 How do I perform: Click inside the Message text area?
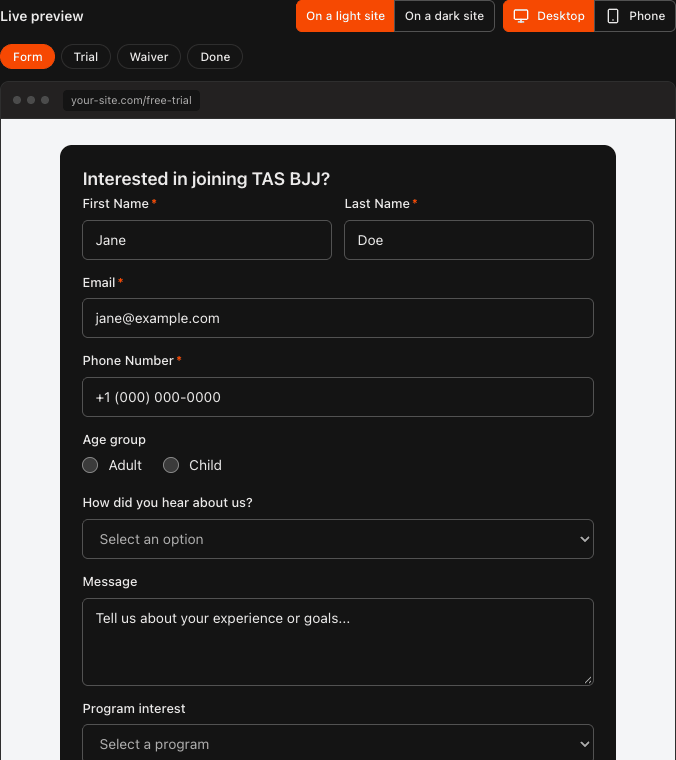[x=338, y=642]
